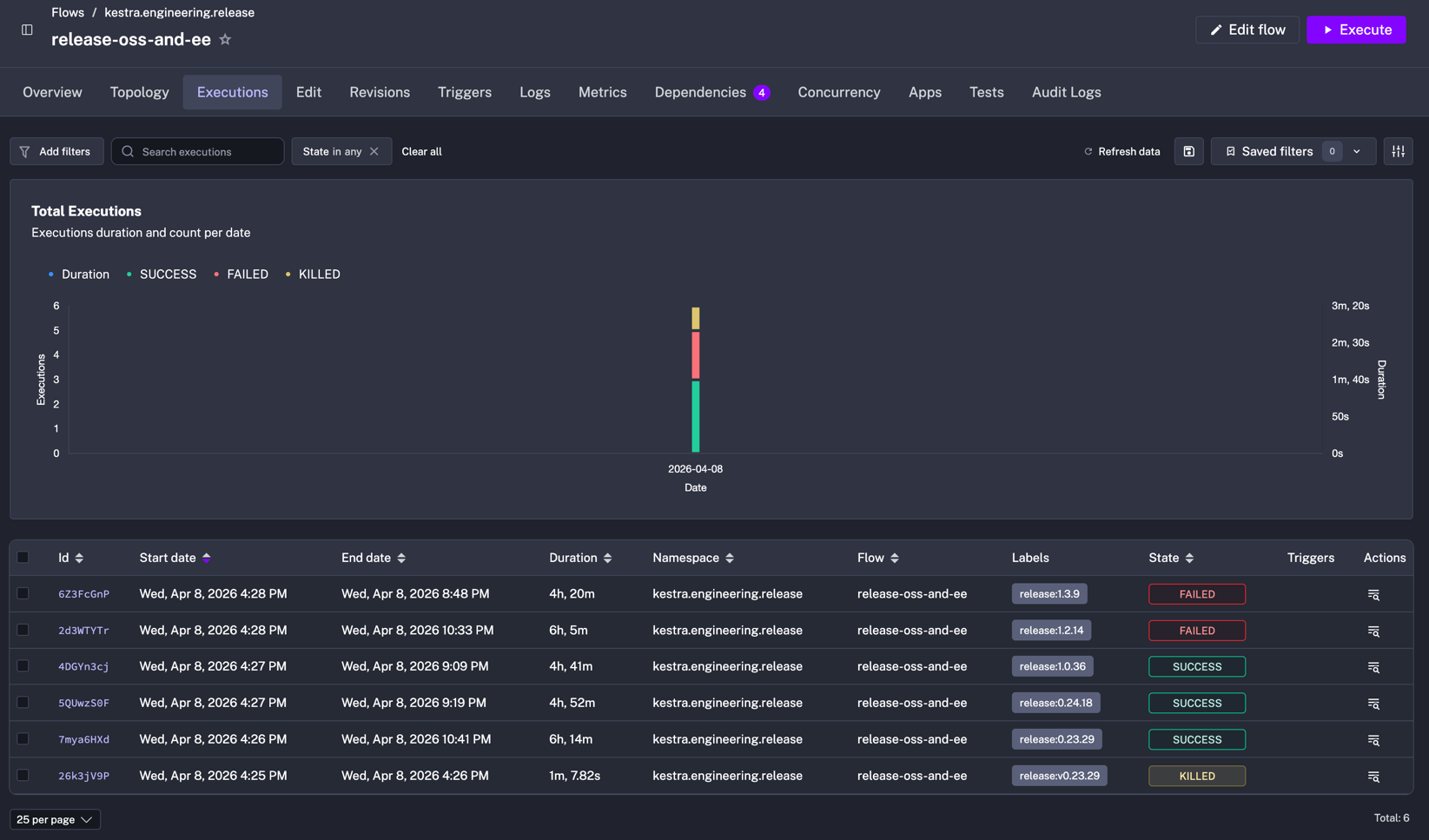Switch to the Audit Logs tab
1429x840 pixels.
point(1066,92)
